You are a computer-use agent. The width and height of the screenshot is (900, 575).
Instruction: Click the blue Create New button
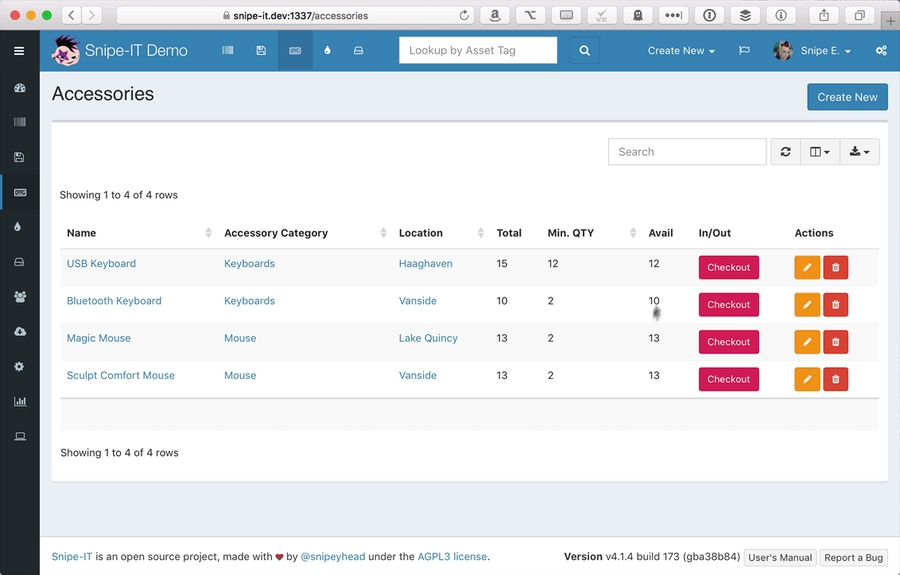click(x=847, y=97)
